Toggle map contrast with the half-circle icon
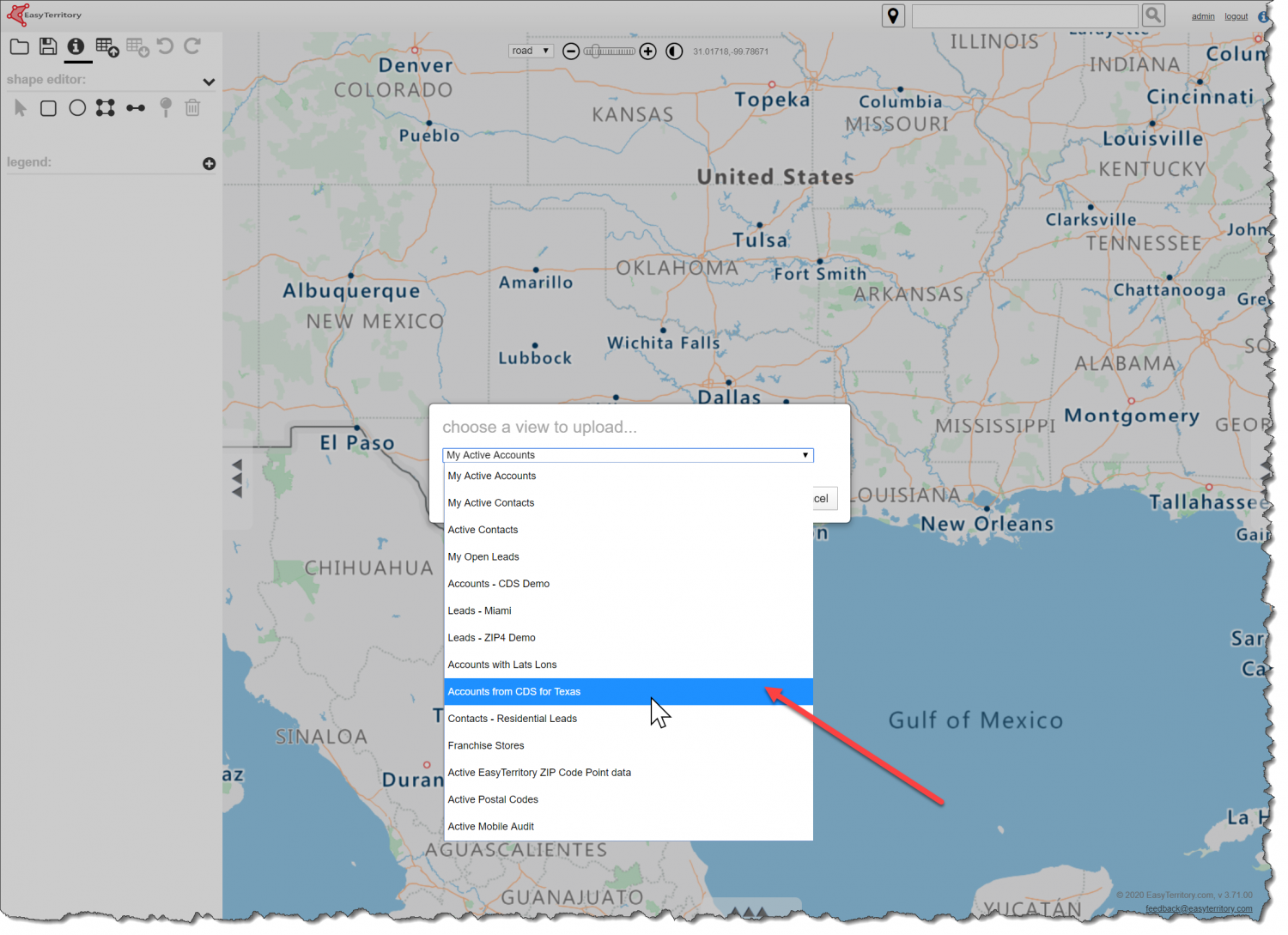This screenshot has height=935, width=1288. (674, 51)
